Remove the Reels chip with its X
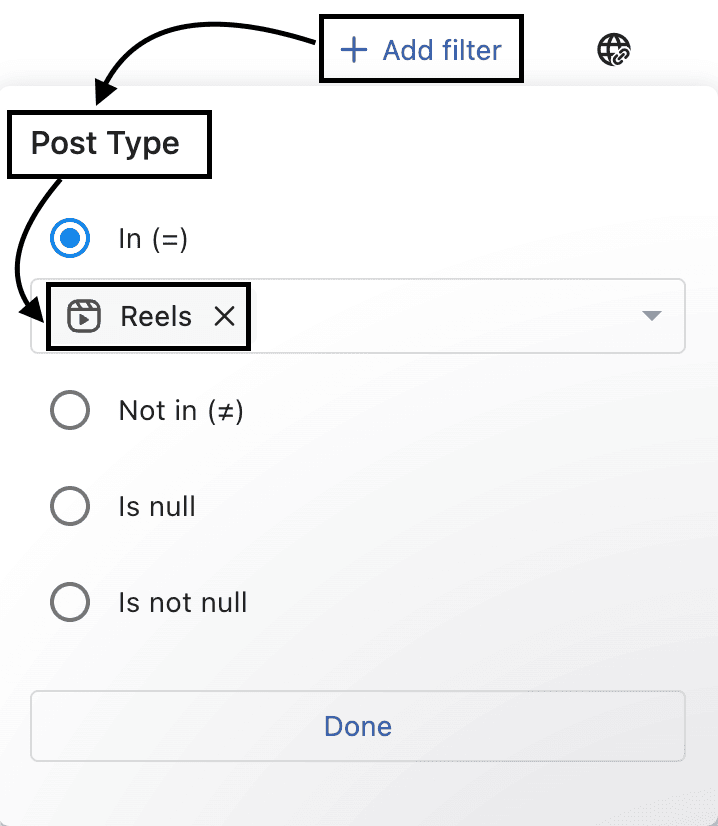 tap(225, 317)
